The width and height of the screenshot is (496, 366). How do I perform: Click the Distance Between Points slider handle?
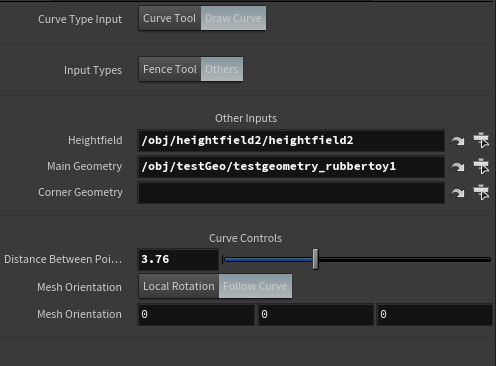point(315,259)
